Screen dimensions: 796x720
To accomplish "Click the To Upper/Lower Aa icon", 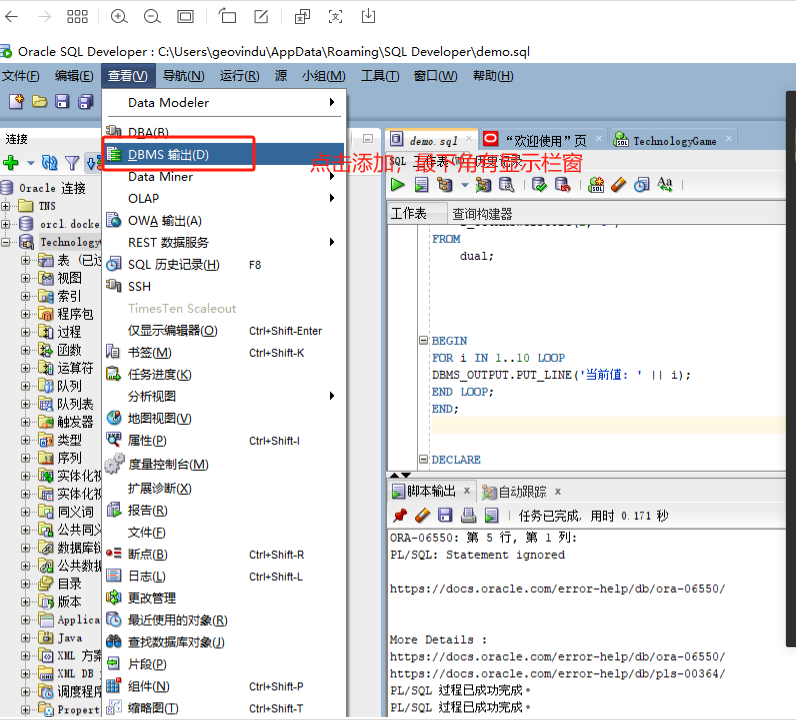I will [665, 184].
